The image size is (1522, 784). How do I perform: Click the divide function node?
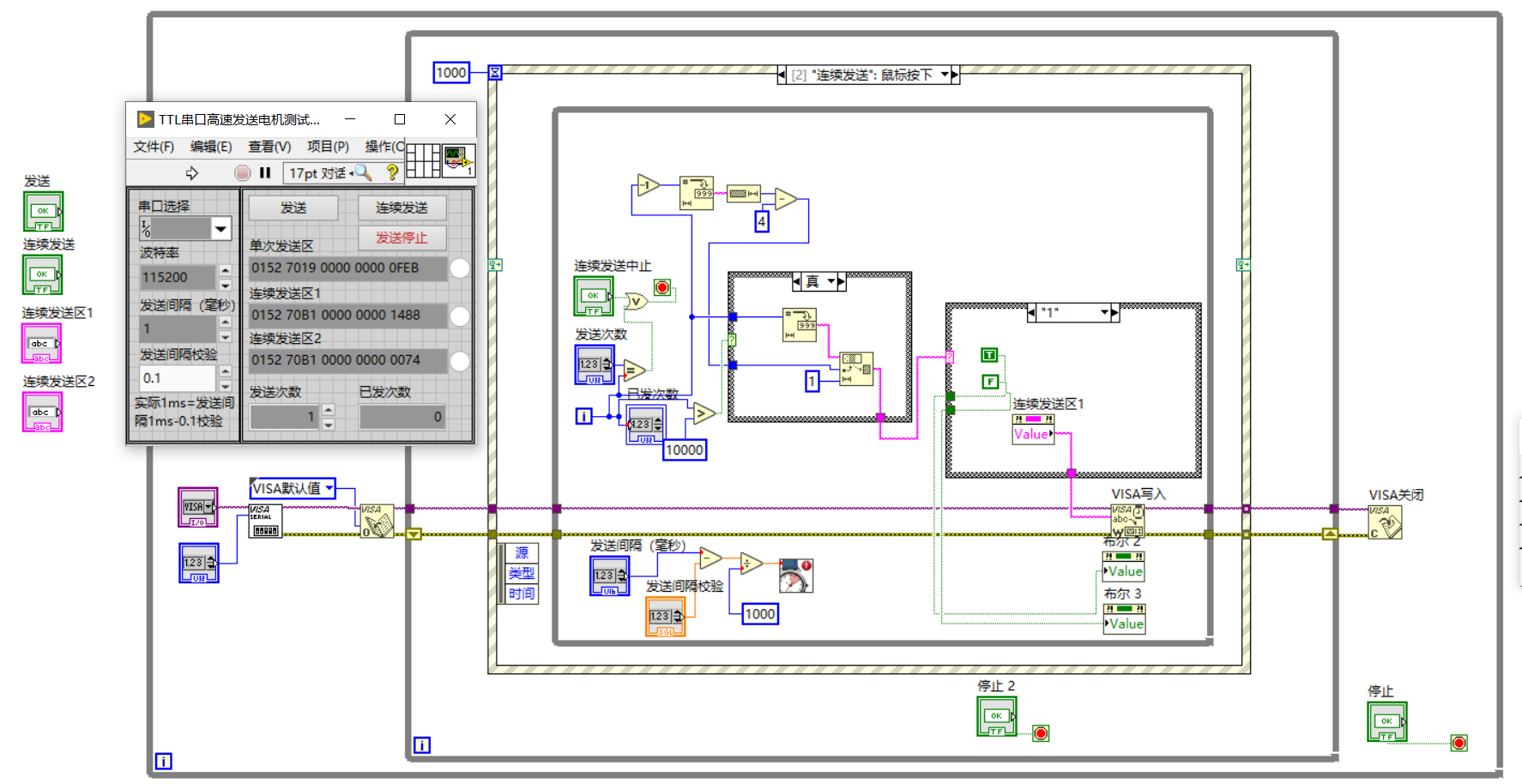coord(751,564)
